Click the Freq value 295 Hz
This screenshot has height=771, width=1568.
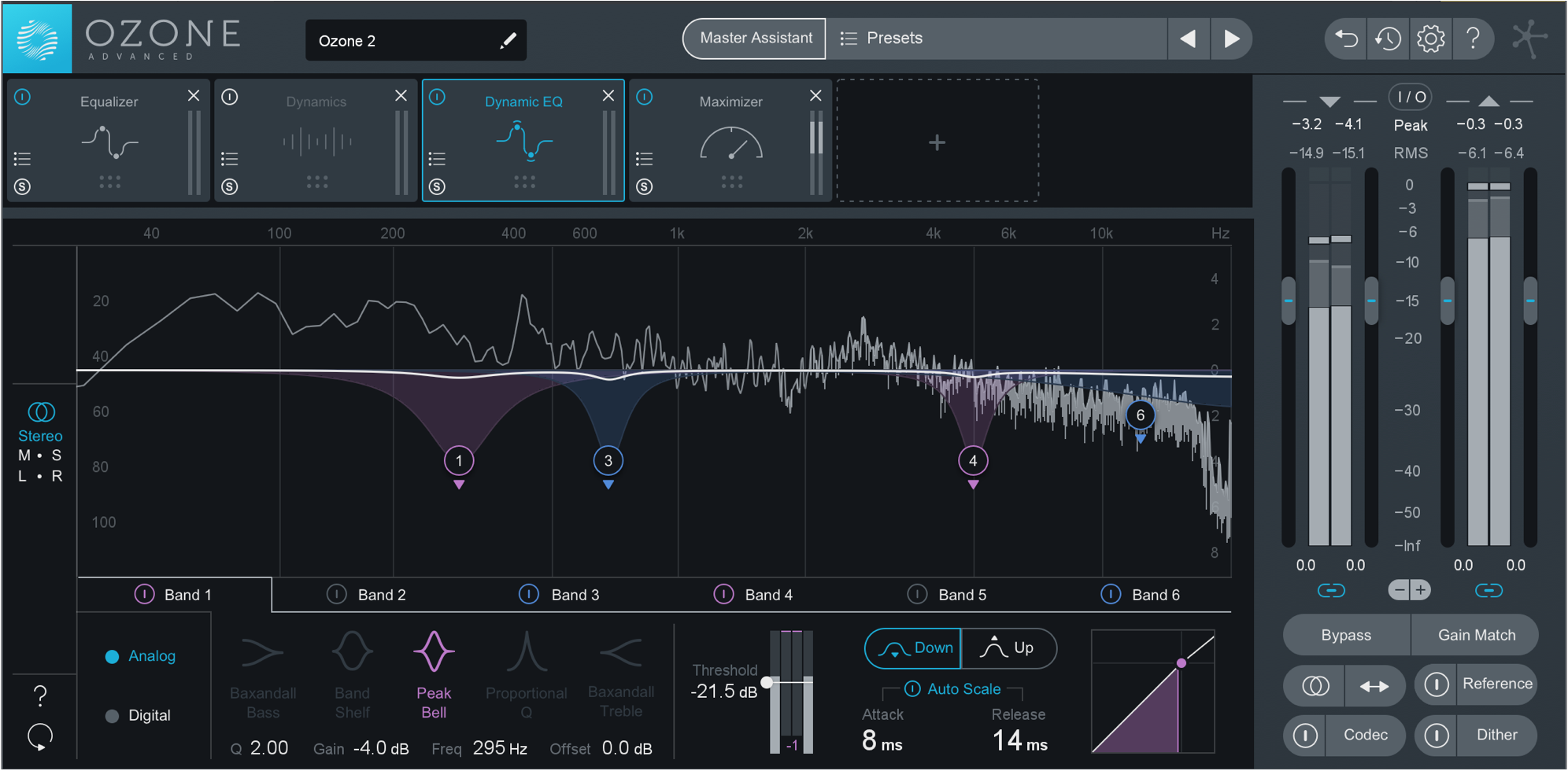[499, 748]
